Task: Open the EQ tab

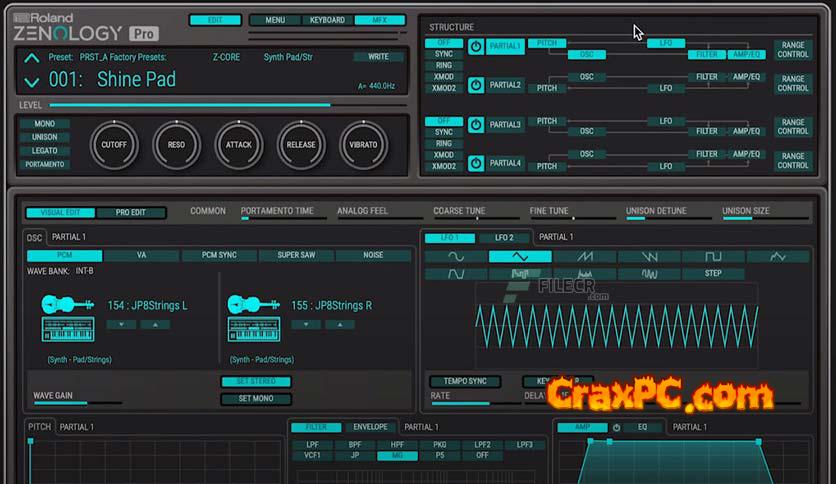Action: coord(642,427)
